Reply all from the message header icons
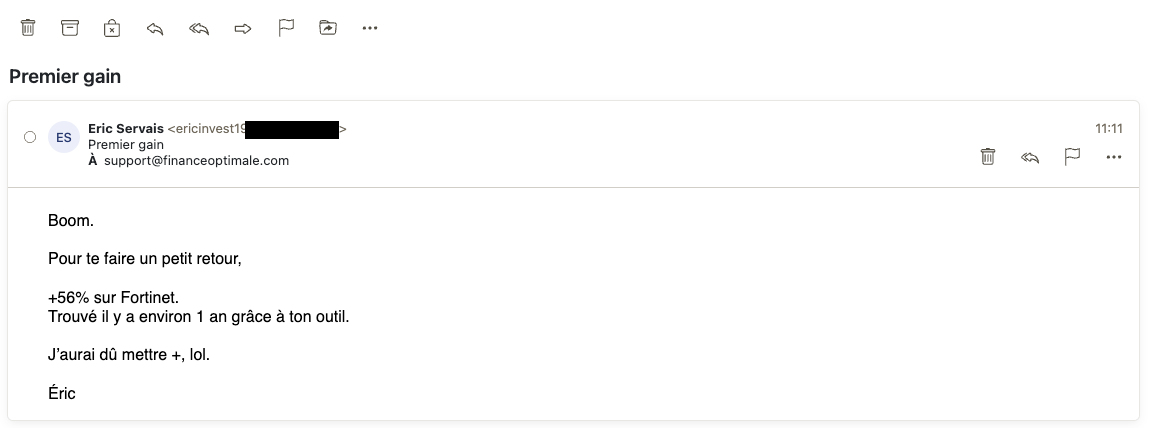This screenshot has height=428, width=1150. (1030, 157)
